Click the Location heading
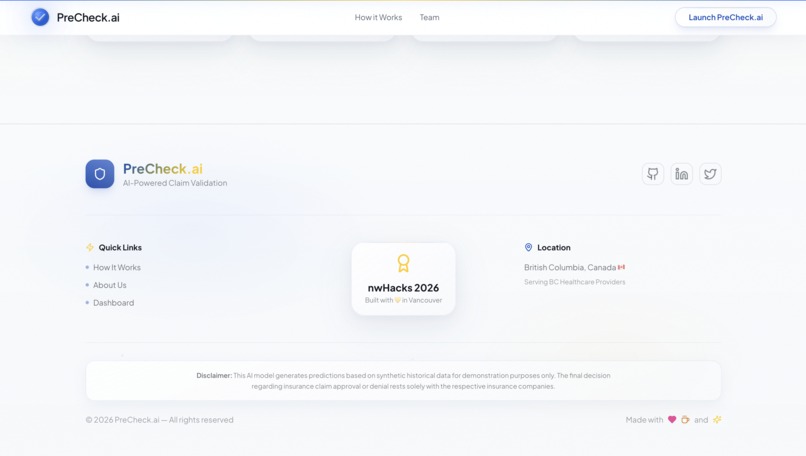The height and width of the screenshot is (456, 806). 554,247
